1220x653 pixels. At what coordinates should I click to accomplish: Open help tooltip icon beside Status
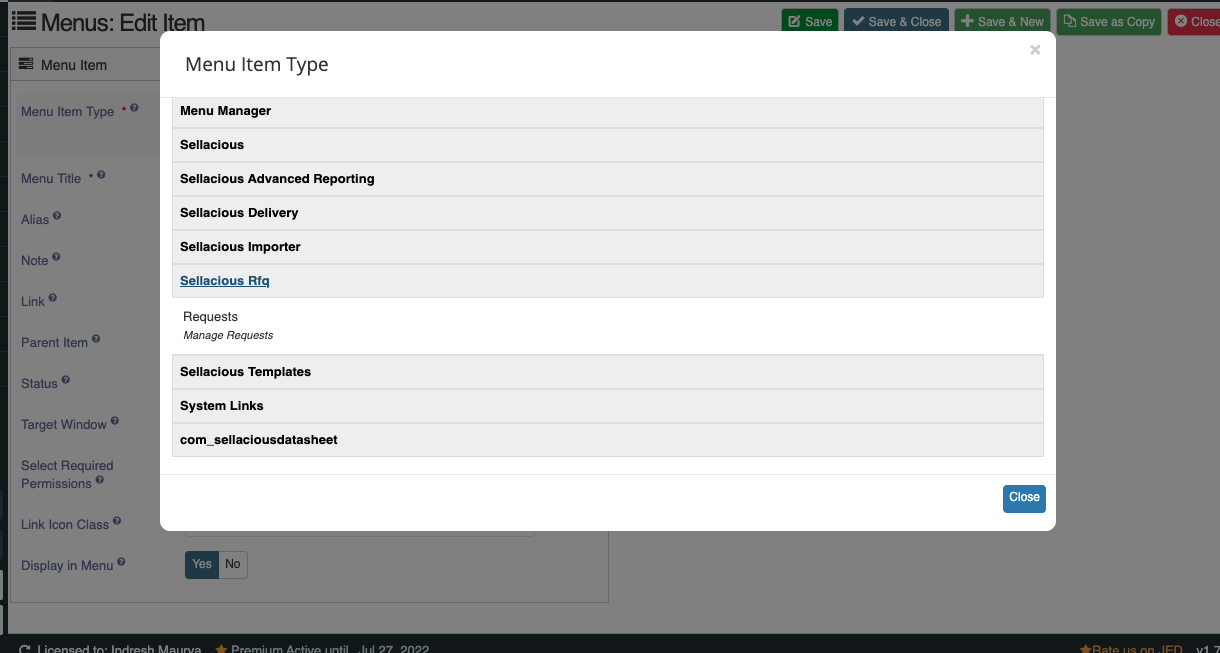pos(66,380)
